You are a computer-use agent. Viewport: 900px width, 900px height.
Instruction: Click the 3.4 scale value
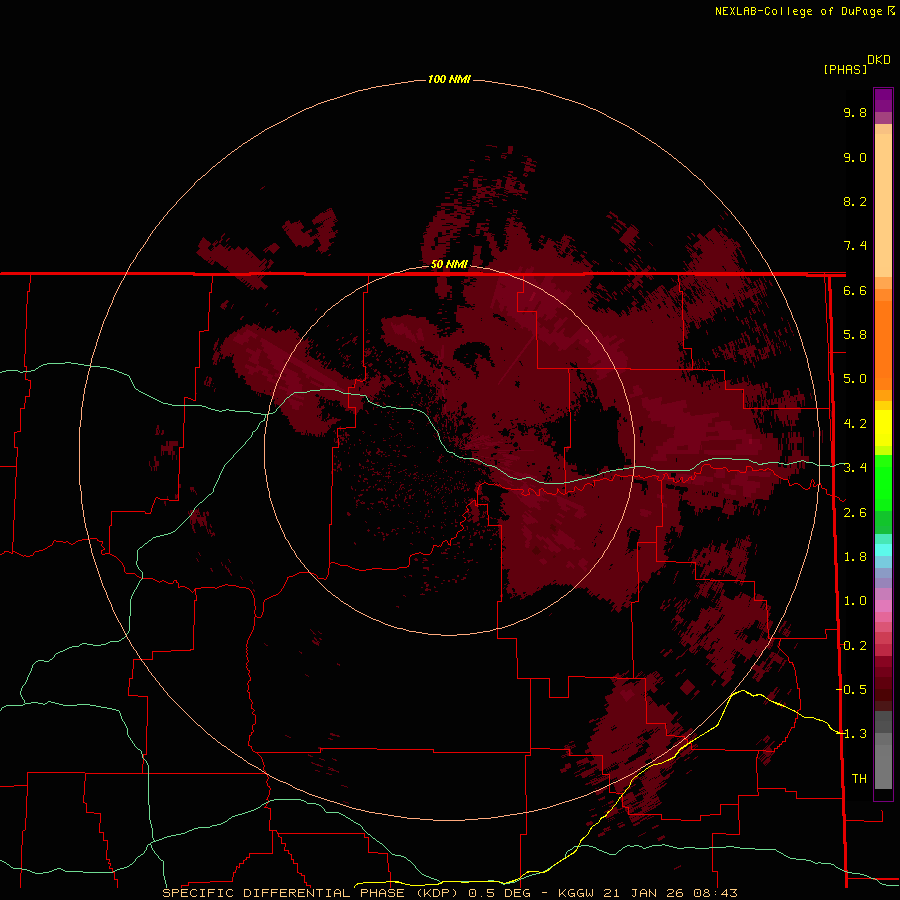pyautogui.click(x=855, y=468)
